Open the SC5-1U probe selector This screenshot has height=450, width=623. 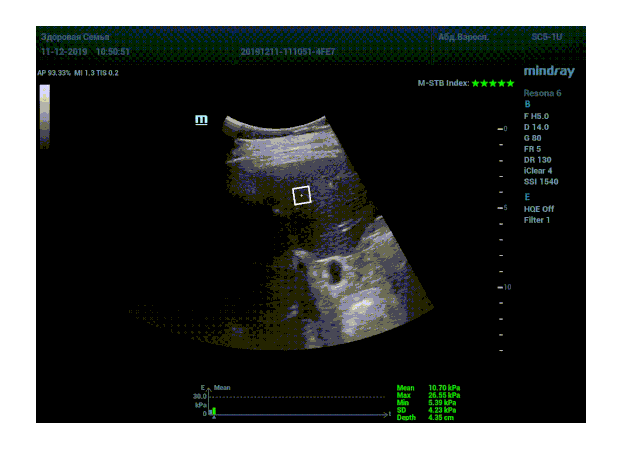coord(547,37)
